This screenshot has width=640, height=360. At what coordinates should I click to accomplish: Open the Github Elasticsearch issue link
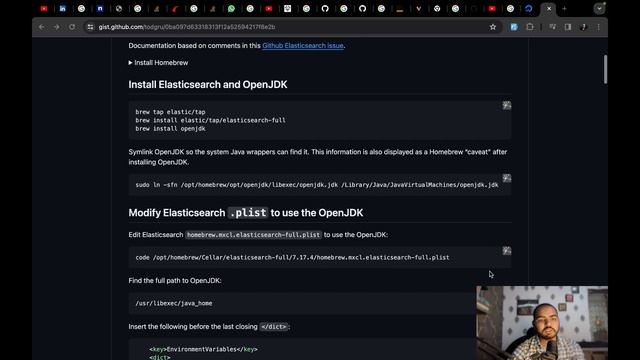[x=303, y=46]
